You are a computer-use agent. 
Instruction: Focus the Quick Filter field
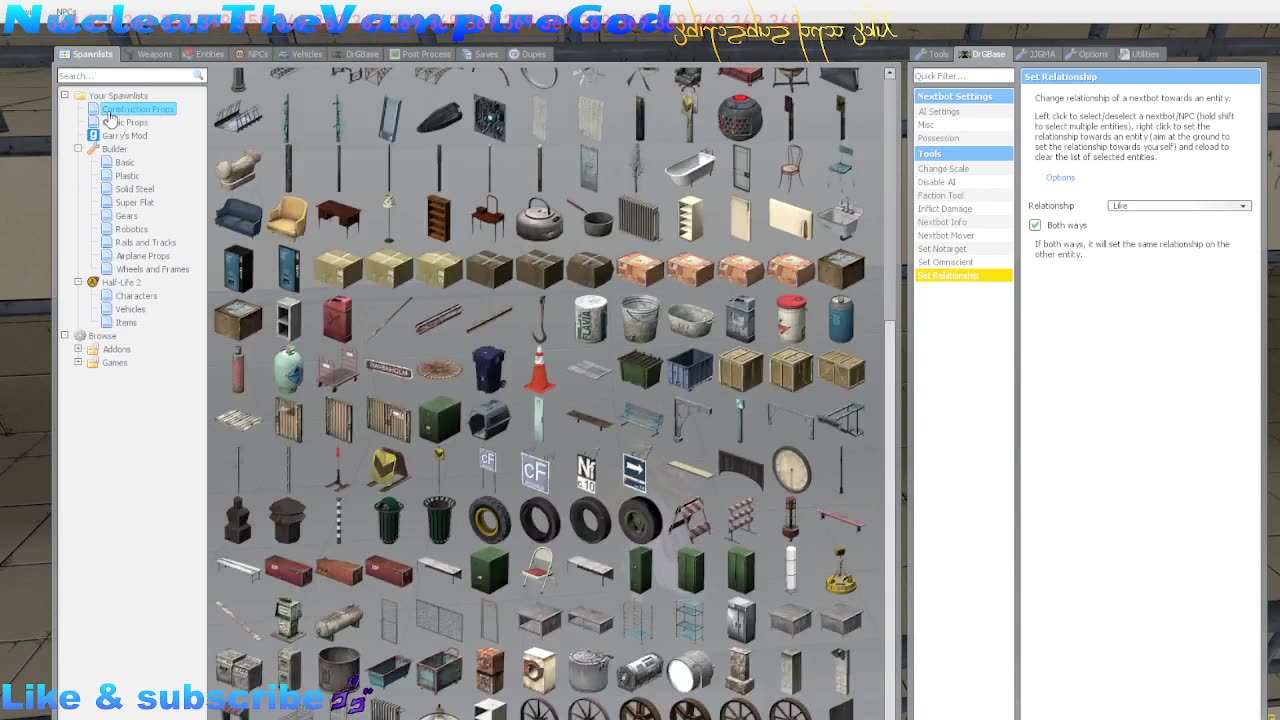pyautogui.click(x=963, y=76)
